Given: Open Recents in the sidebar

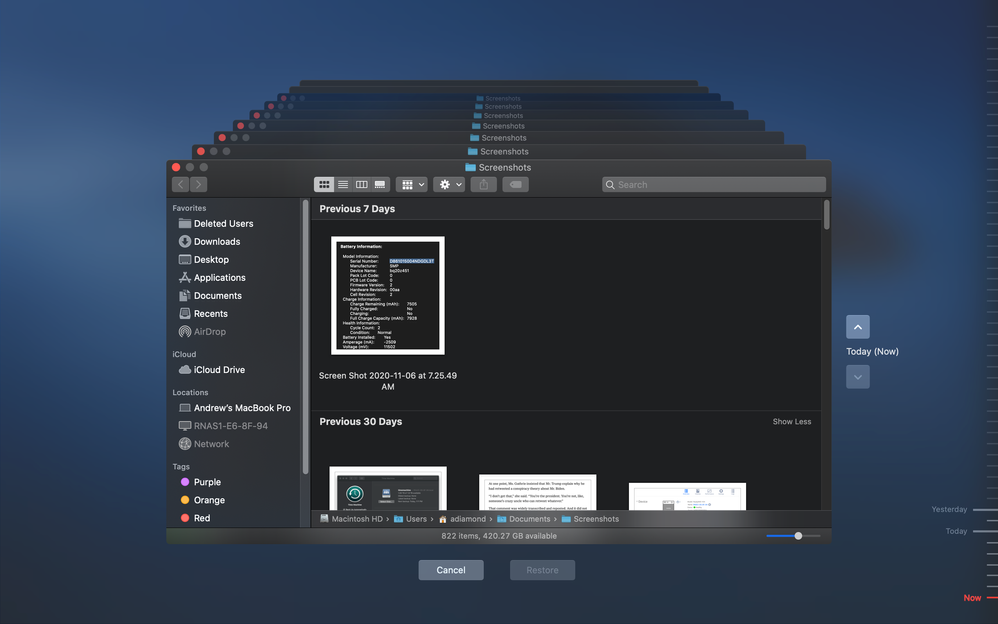Looking at the screenshot, I should [204, 313].
